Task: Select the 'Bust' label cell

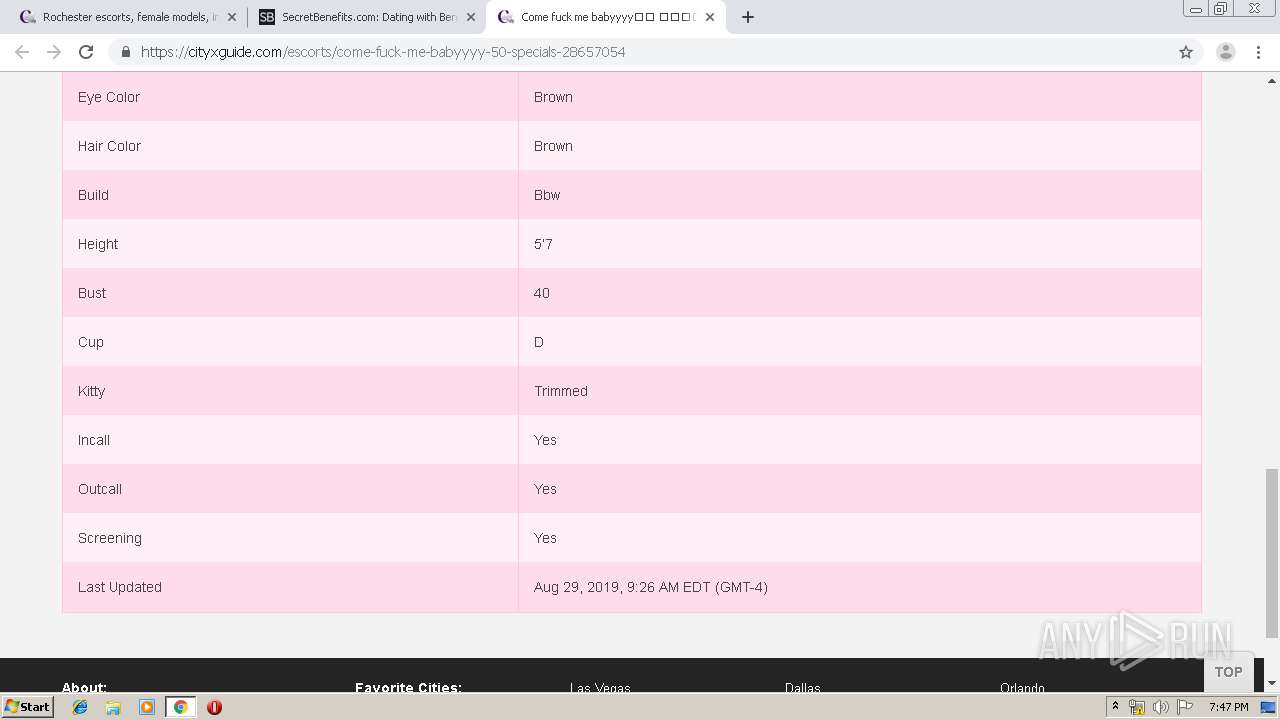Action: point(290,293)
